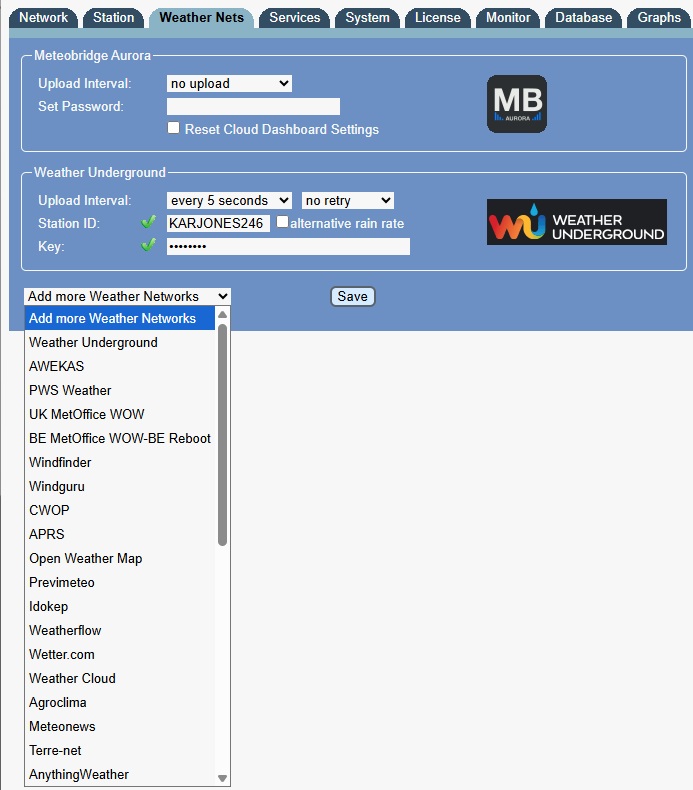693x790 pixels.
Task: Select Idokep network option
Action: (x=120, y=606)
